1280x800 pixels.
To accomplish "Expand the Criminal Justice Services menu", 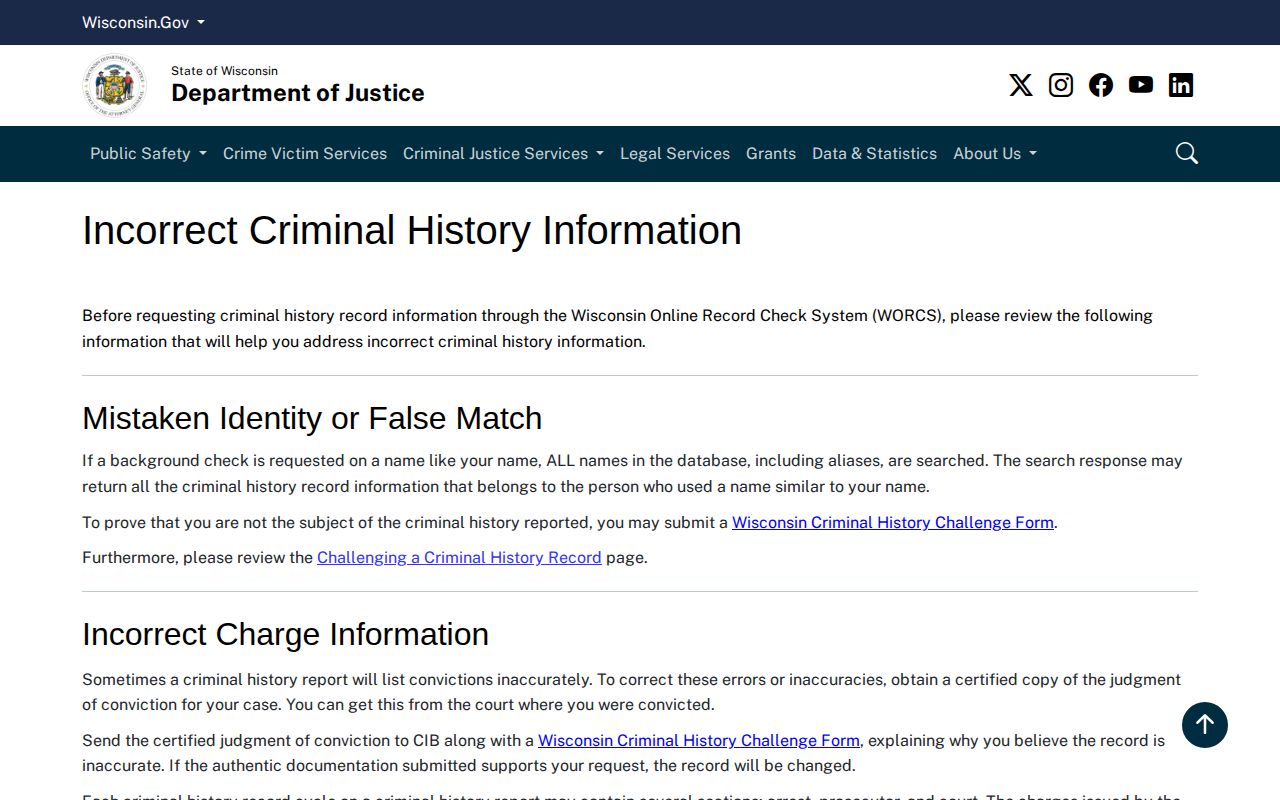I will click(503, 153).
